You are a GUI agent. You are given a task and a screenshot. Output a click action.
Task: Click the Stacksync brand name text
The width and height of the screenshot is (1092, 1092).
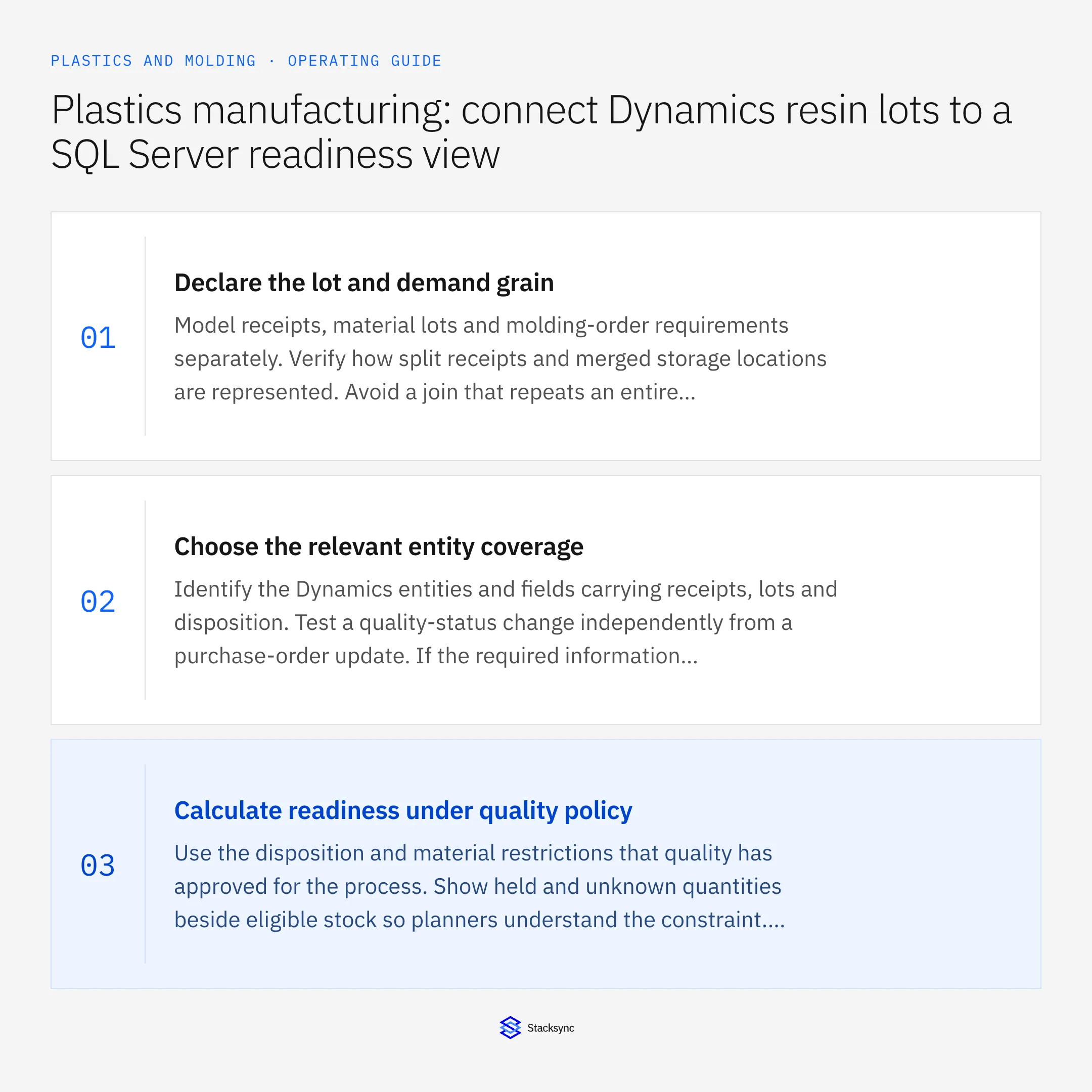pyautogui.click(x=551, y=1028)
